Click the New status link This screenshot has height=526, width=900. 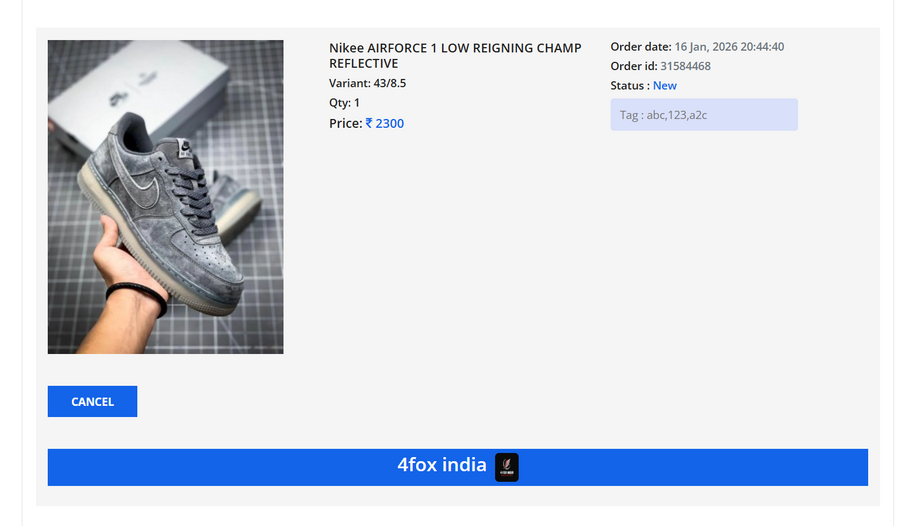tap(665, 86)
